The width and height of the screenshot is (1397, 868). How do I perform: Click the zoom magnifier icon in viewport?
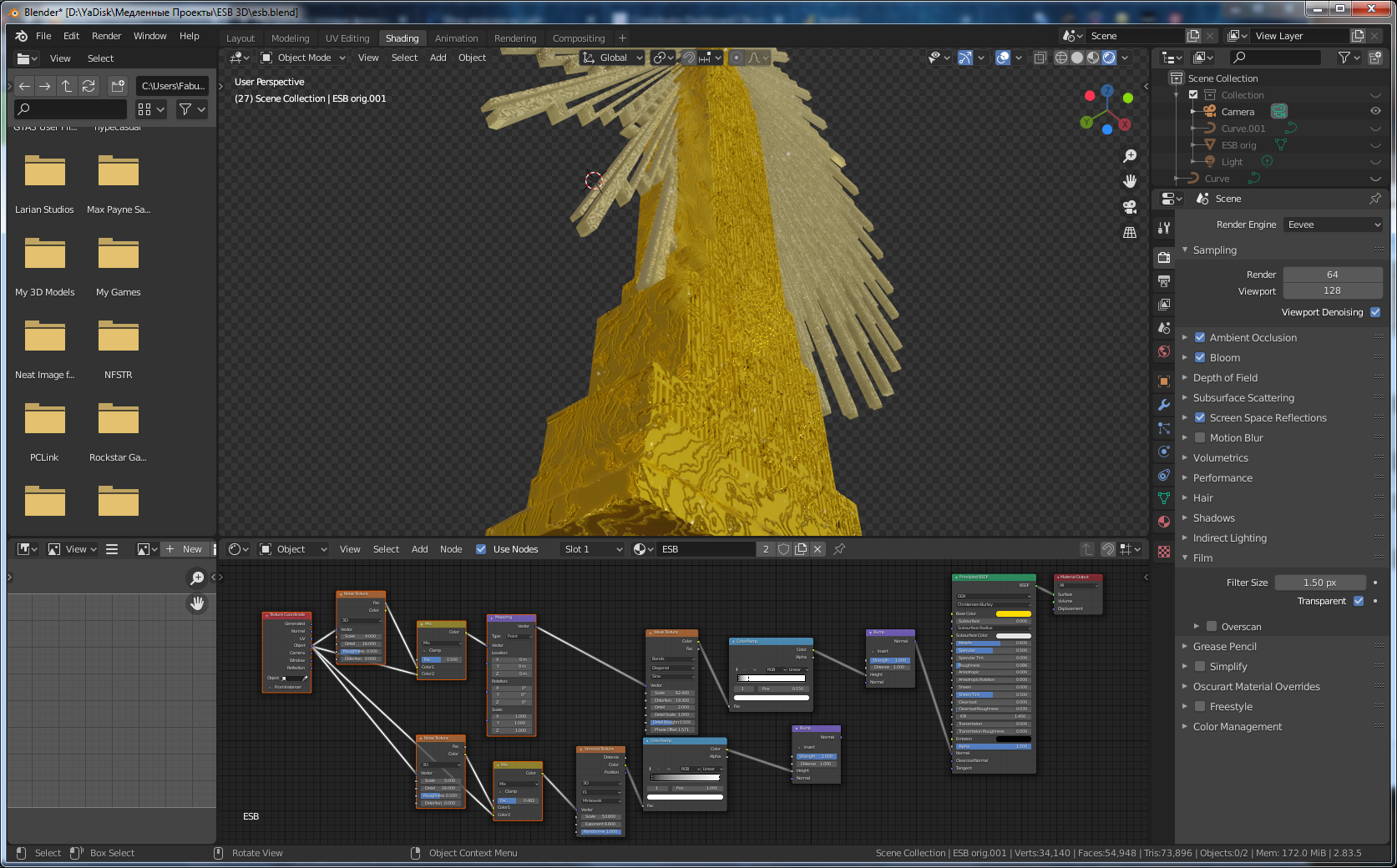tap(1130, 156)
